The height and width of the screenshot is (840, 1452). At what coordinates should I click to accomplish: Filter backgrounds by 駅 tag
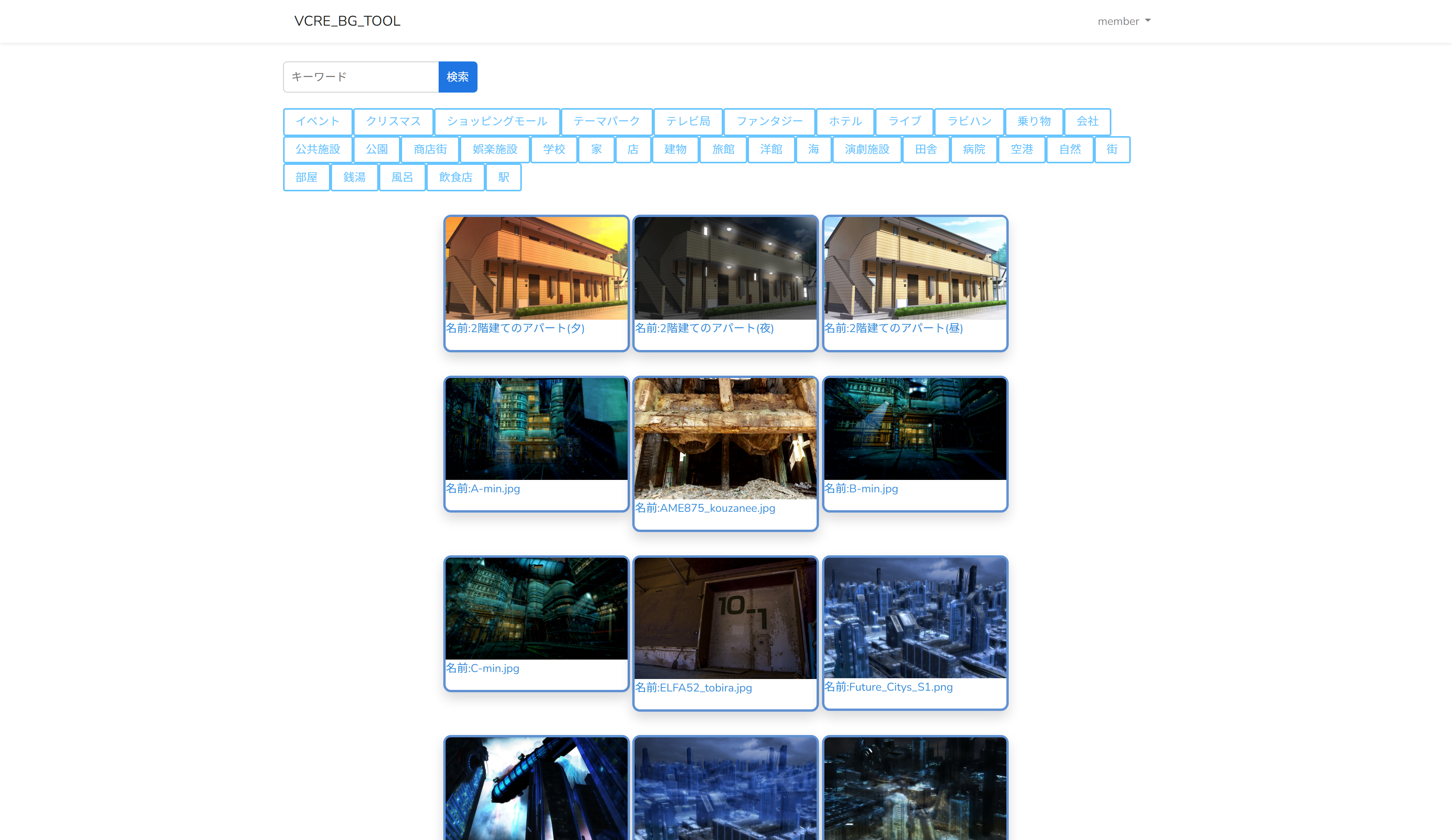503,177
